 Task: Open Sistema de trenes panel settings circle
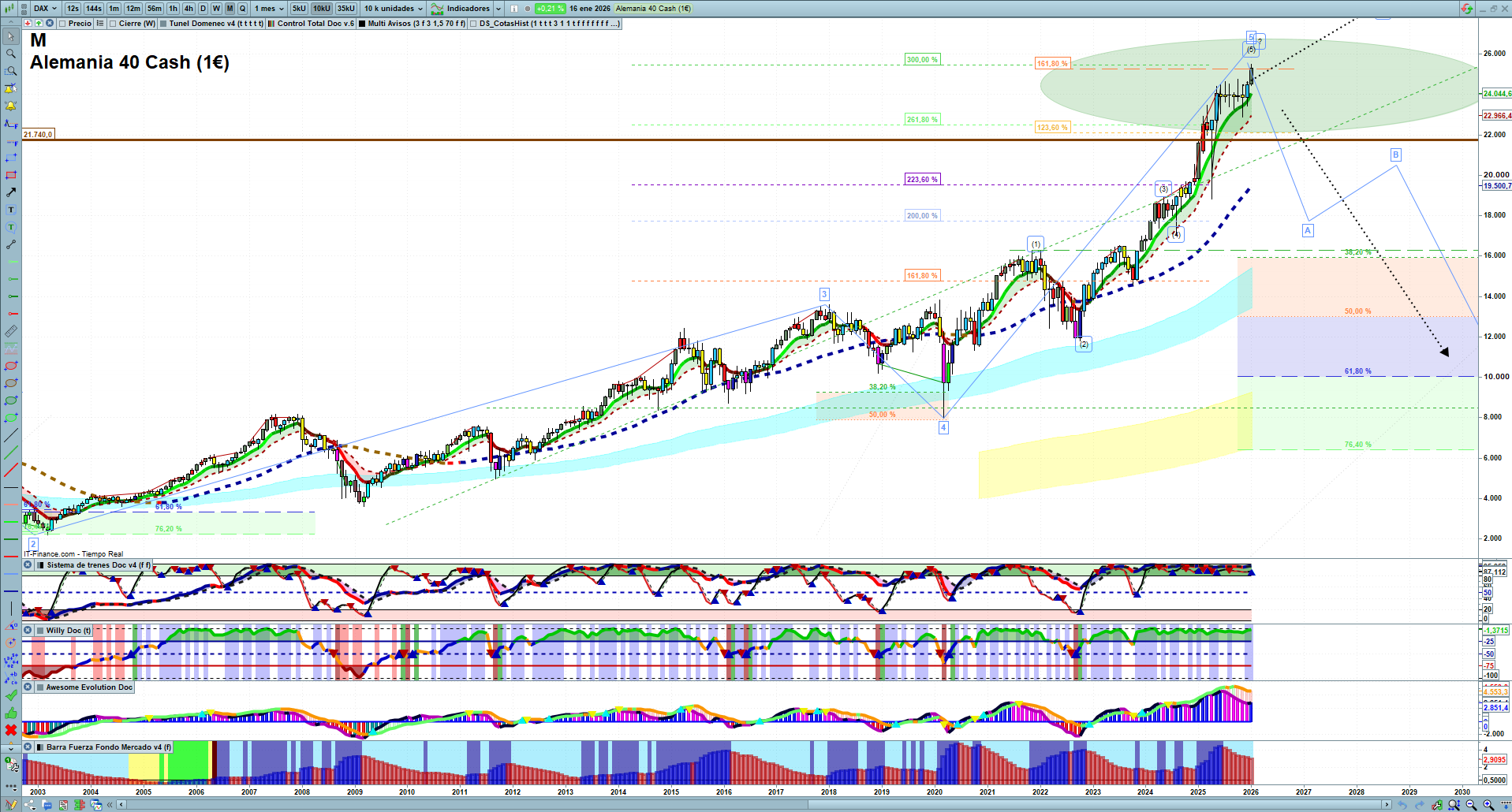28,565
